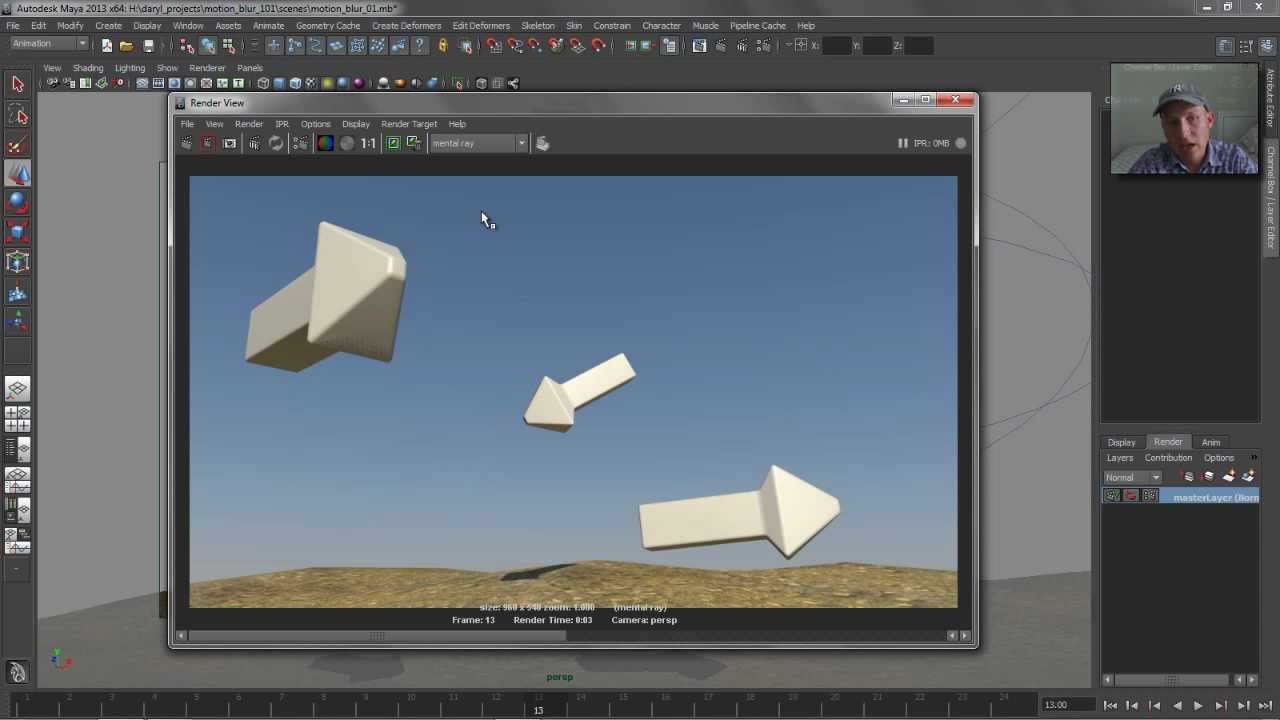Pause IPR tuning with the pause icon
Image resolution: width=1280 pixels, height=720 pixels.
tap(903, 143)
